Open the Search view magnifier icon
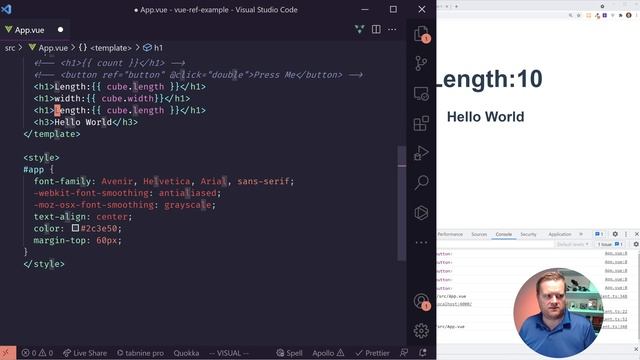Screen dimensions: 640x360 [x=421, y=182]
